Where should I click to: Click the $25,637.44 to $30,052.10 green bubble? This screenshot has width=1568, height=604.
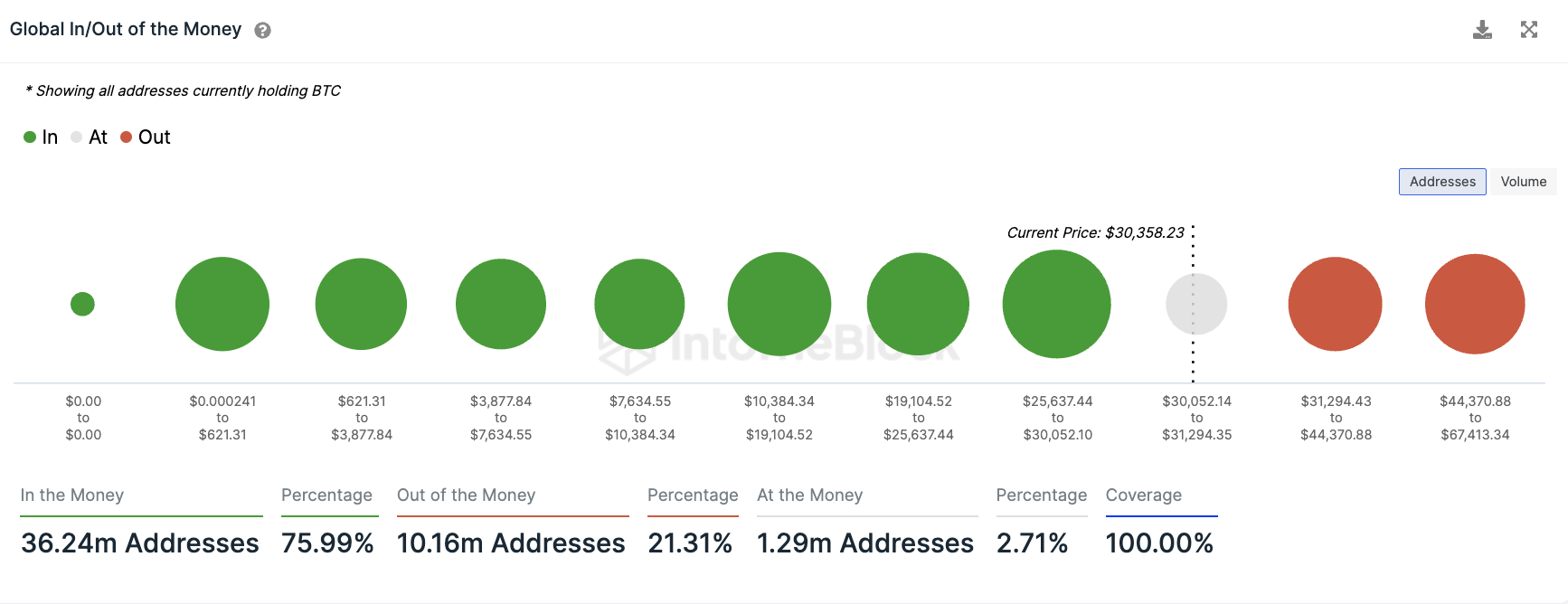[1056, 304]
